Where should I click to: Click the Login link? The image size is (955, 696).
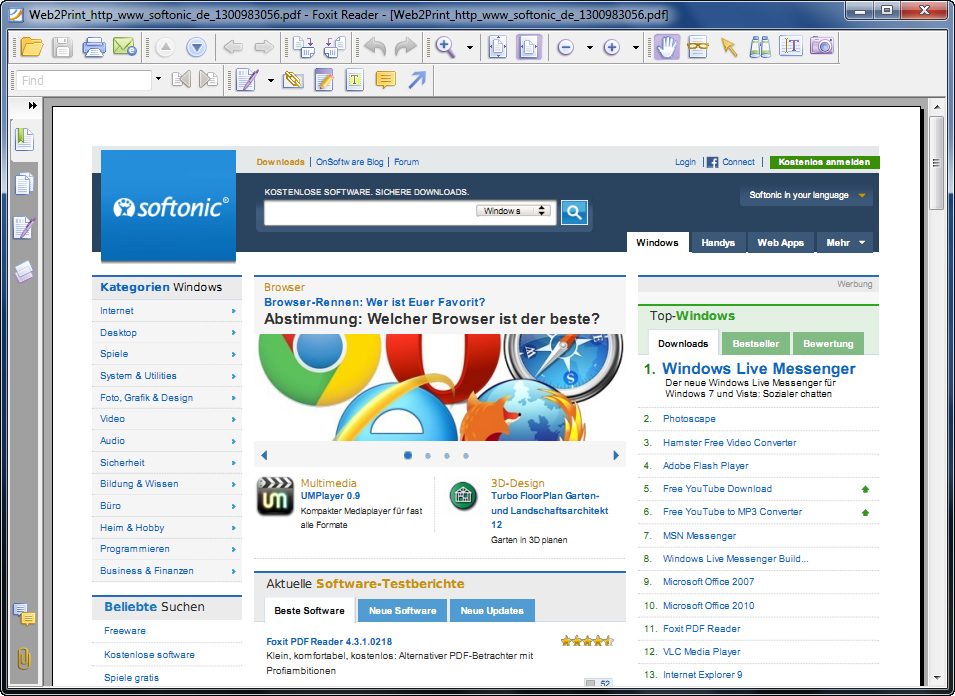point(685,162)
